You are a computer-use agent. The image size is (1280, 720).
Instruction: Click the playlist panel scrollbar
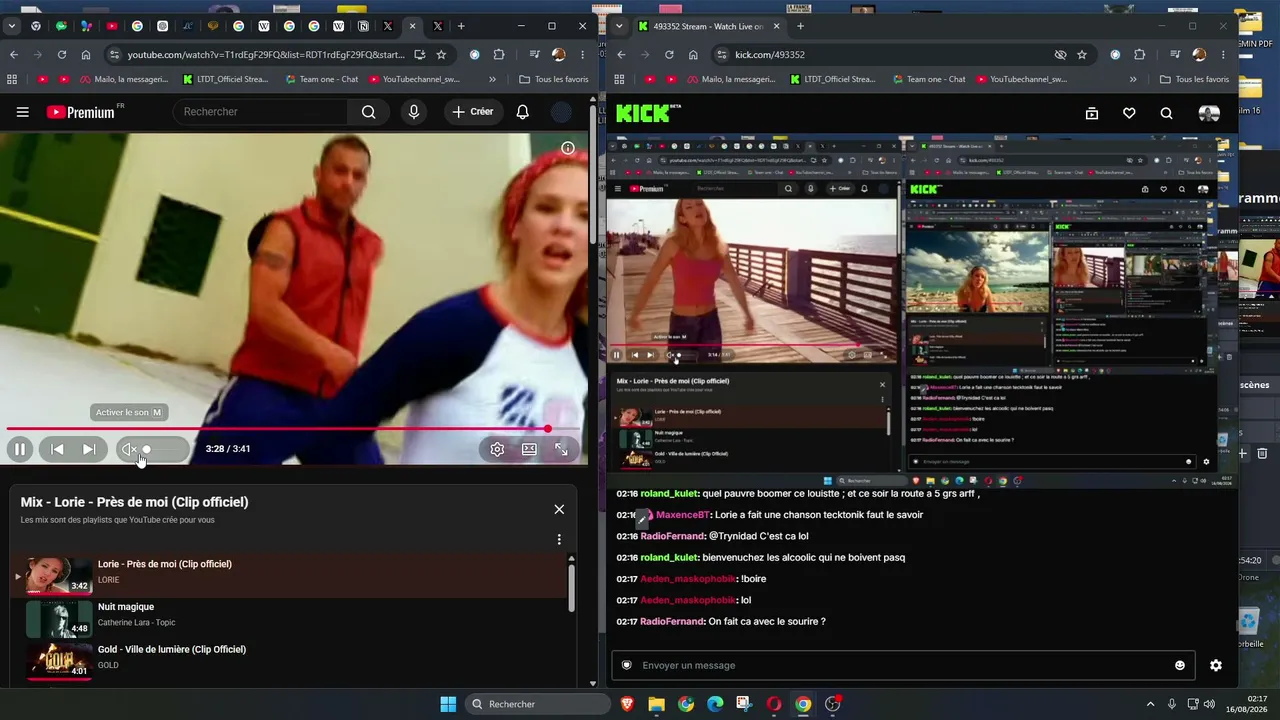(x=572, y=586)
